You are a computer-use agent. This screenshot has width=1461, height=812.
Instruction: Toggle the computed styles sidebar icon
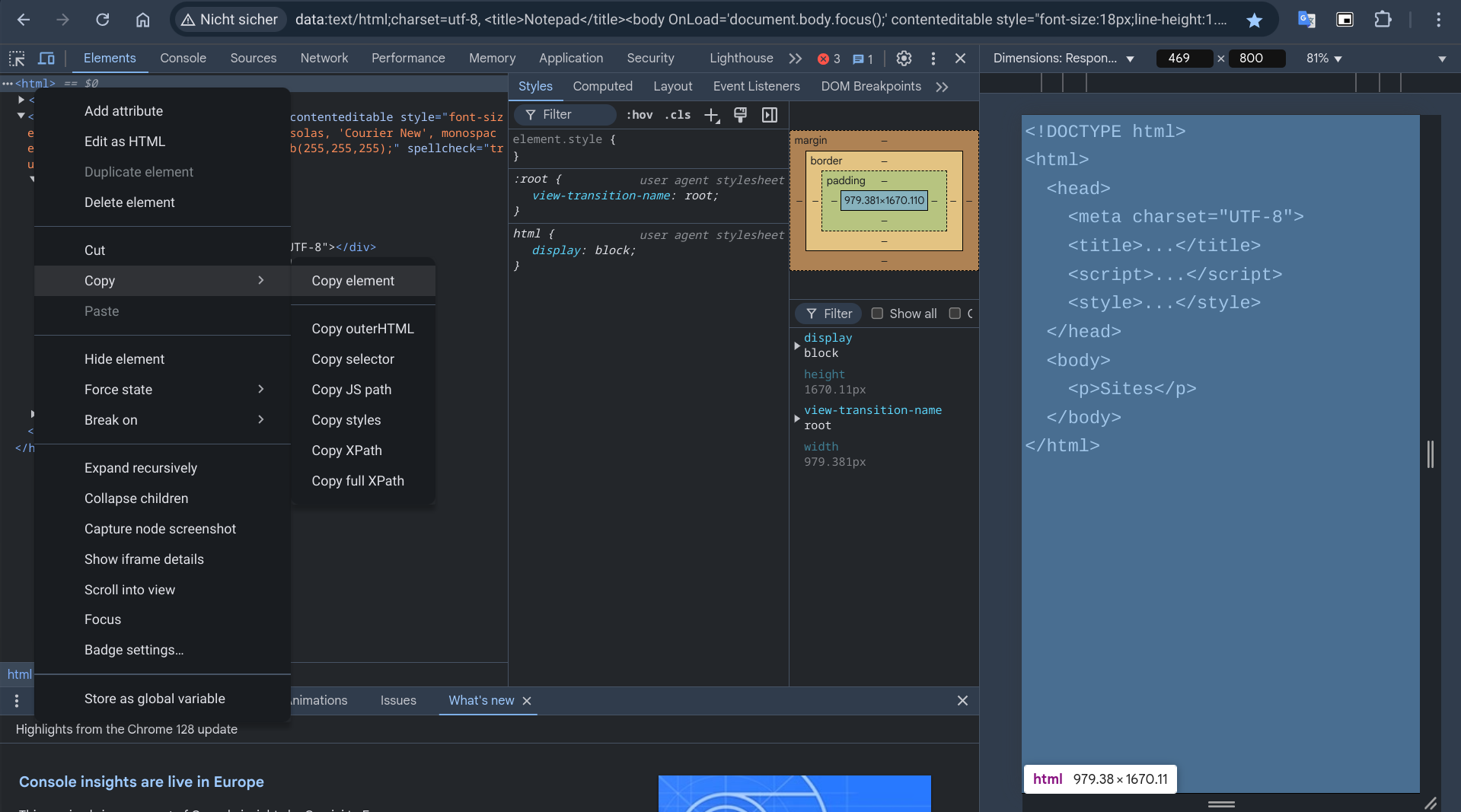tap(770, 115)
